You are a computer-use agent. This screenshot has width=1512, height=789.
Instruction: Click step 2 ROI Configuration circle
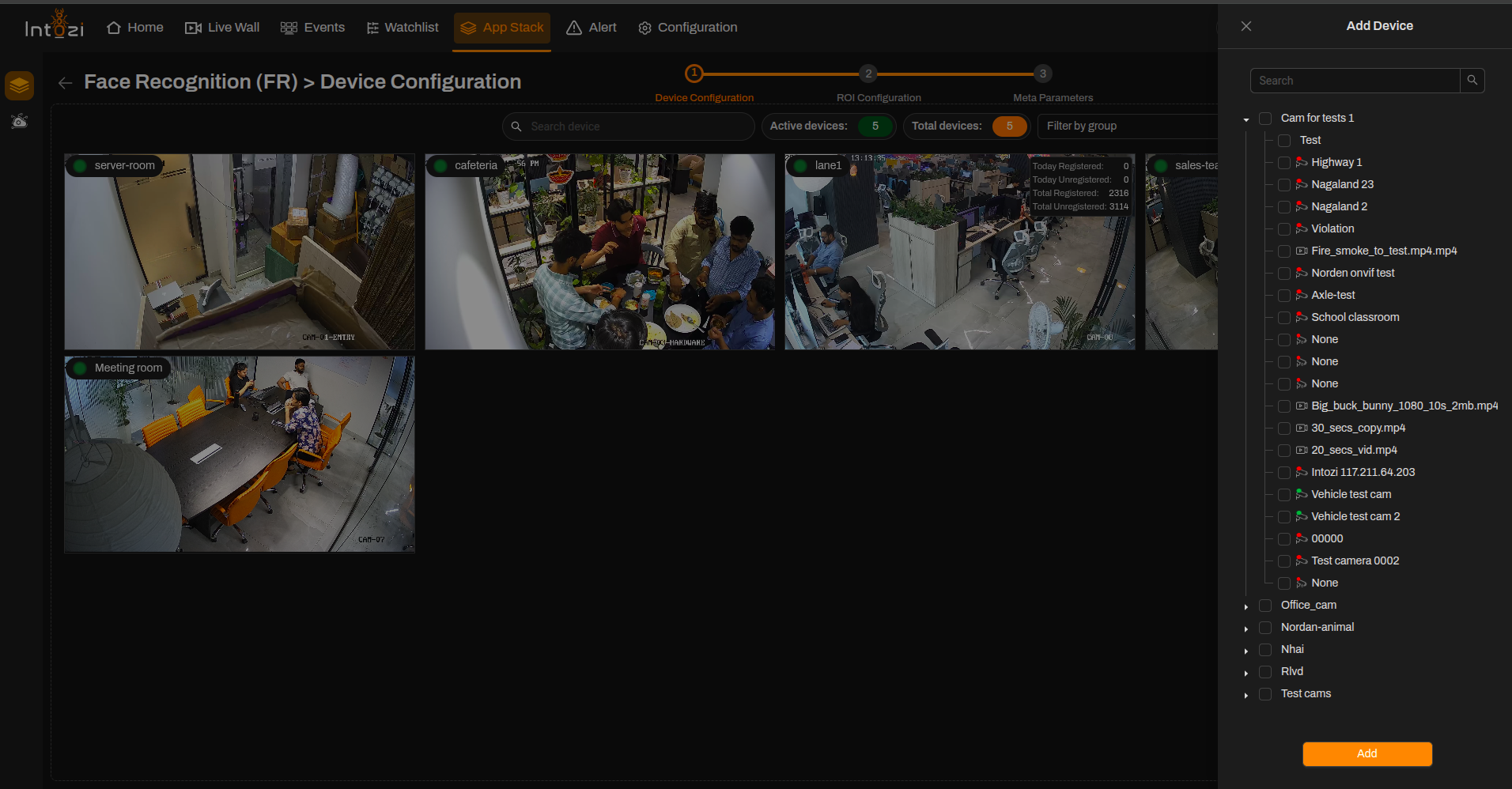[x=868, y=74]
